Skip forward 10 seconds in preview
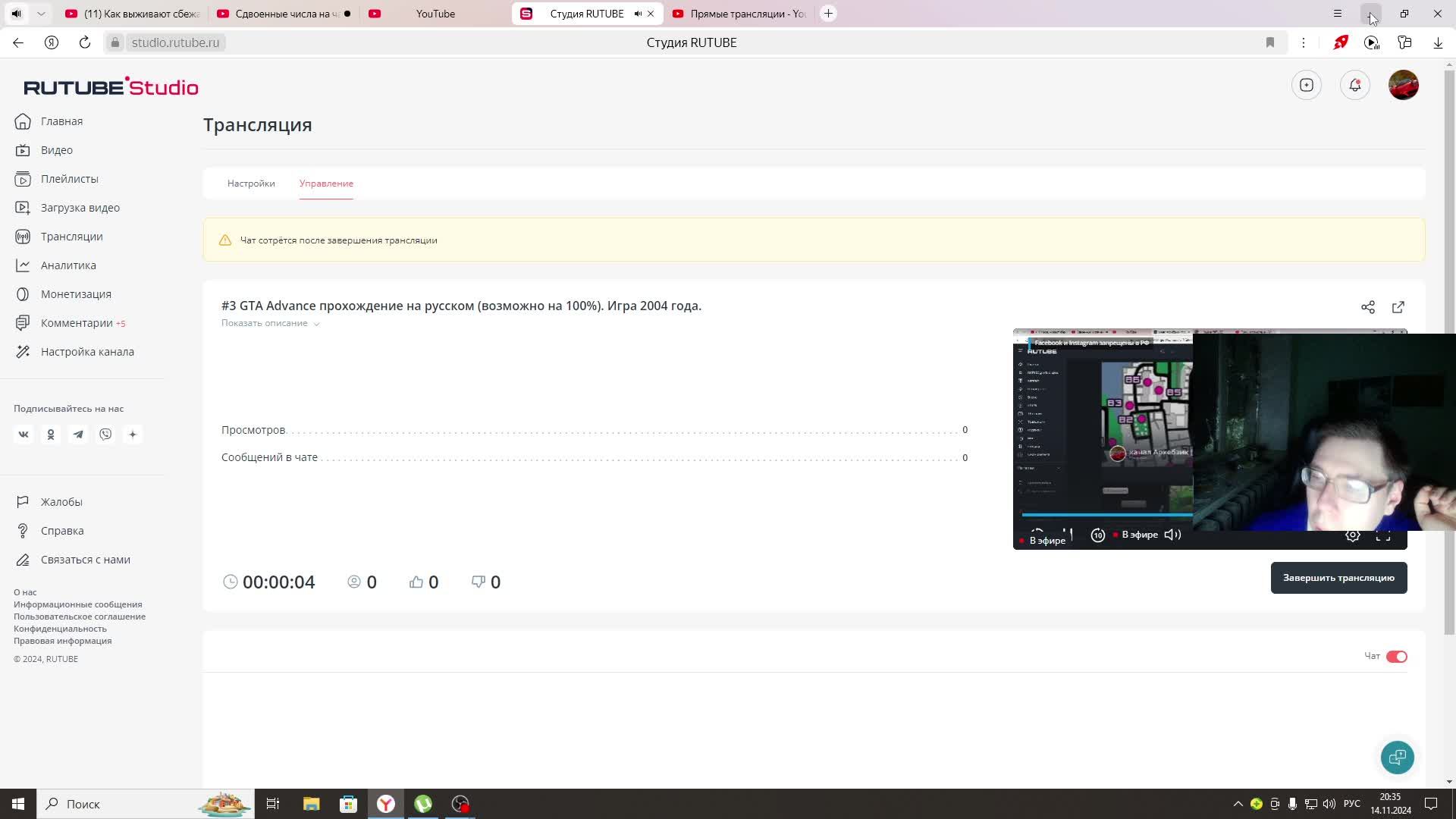 point(1097,535)
